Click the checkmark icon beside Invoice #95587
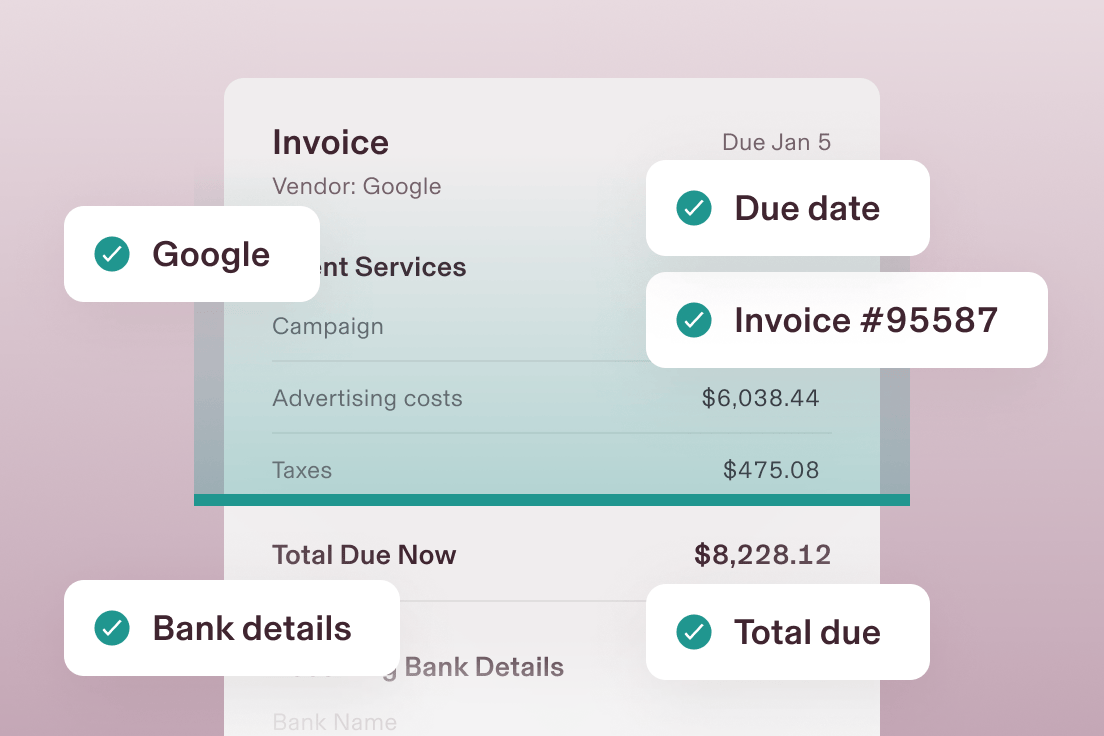This screenshot has width=1104, height=736. click(x=694, y=320)
